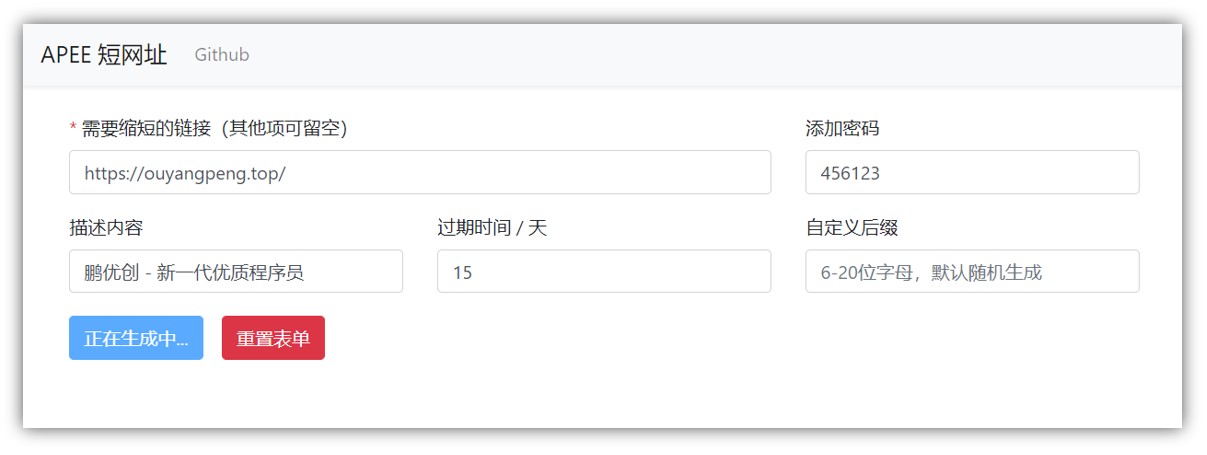
Task: Click the blue 正在生成中... button
Action: [x=136, y=338]
